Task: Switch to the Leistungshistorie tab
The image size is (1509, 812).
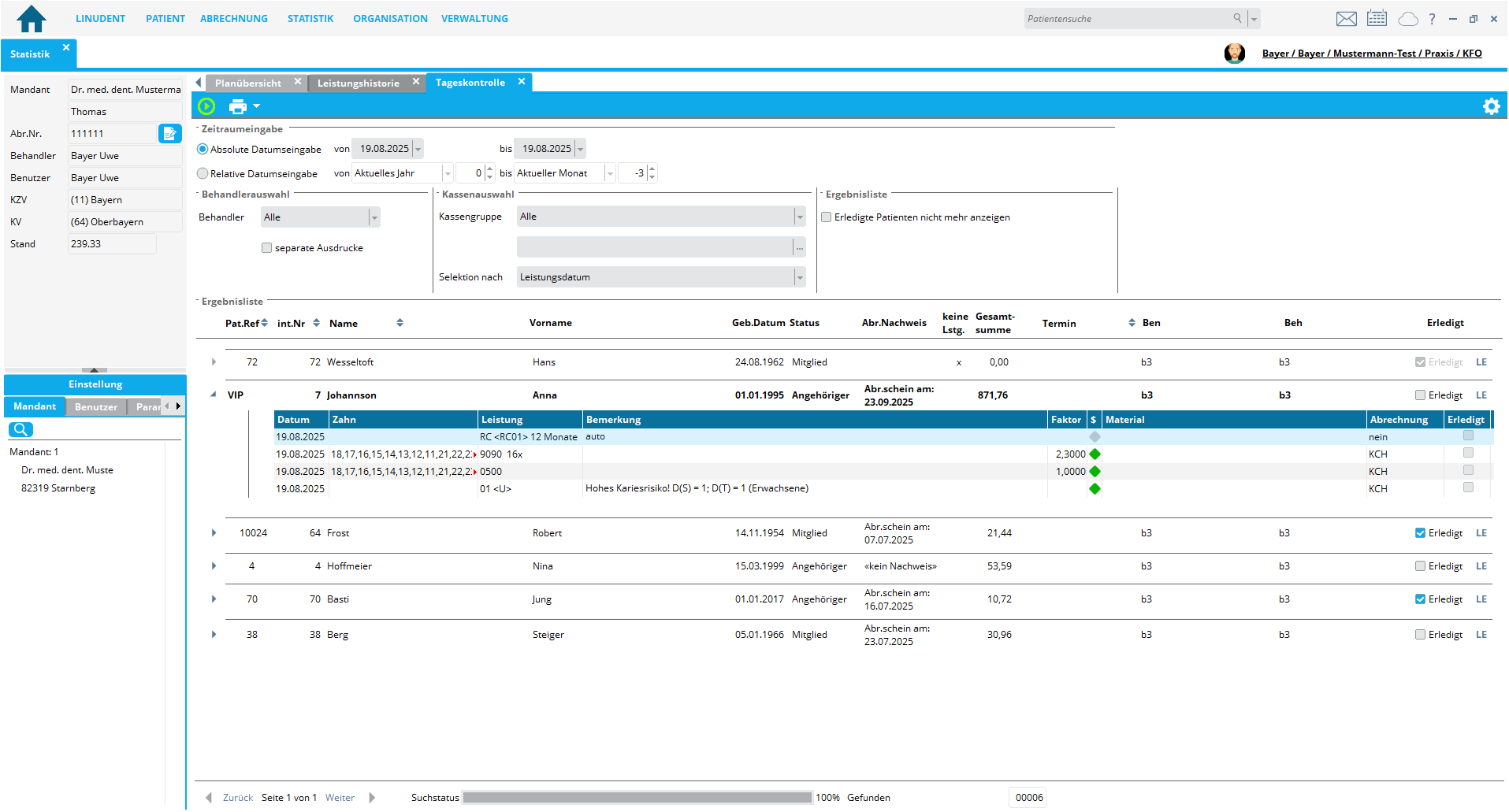Action: (359, 83)
